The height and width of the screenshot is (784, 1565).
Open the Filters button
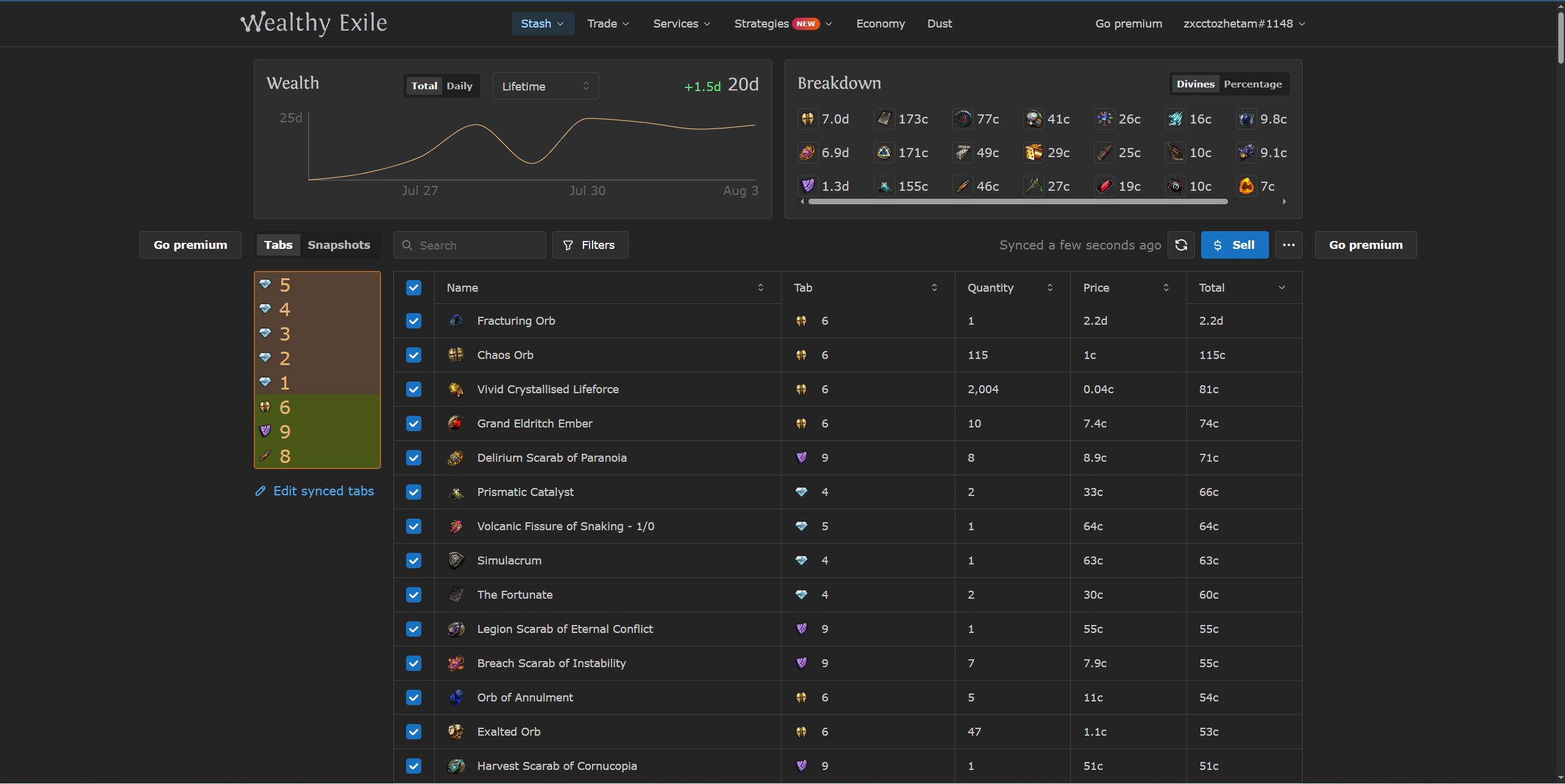590,245
